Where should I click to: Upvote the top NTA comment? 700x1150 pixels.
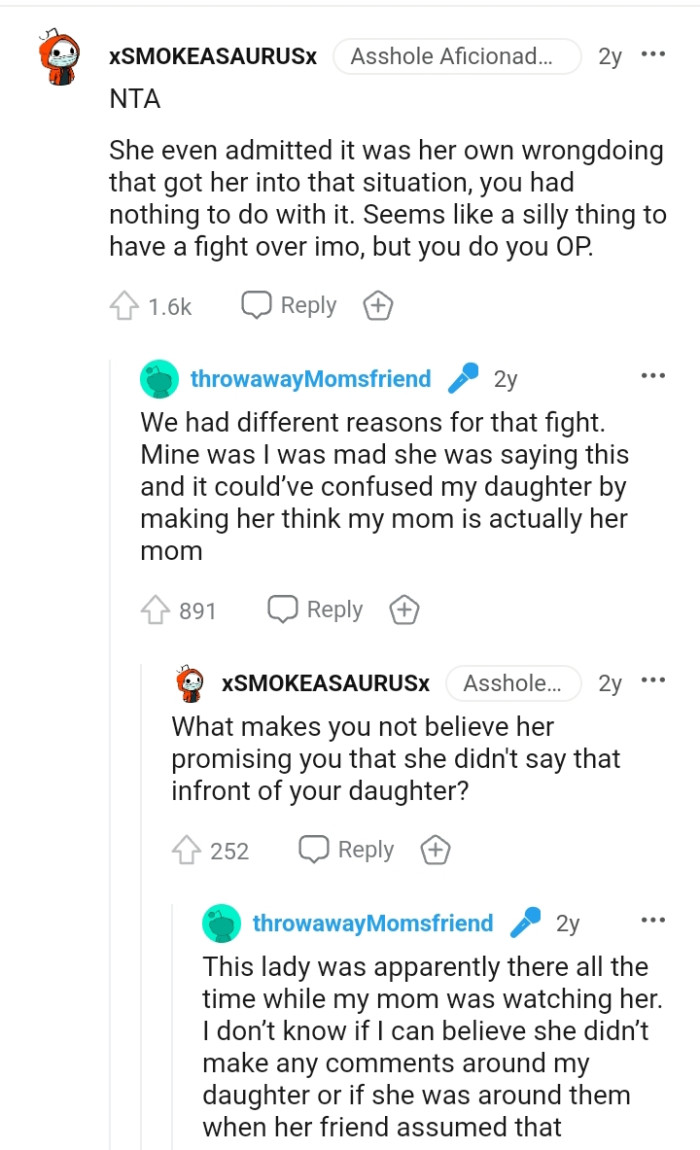coord(125,305)
